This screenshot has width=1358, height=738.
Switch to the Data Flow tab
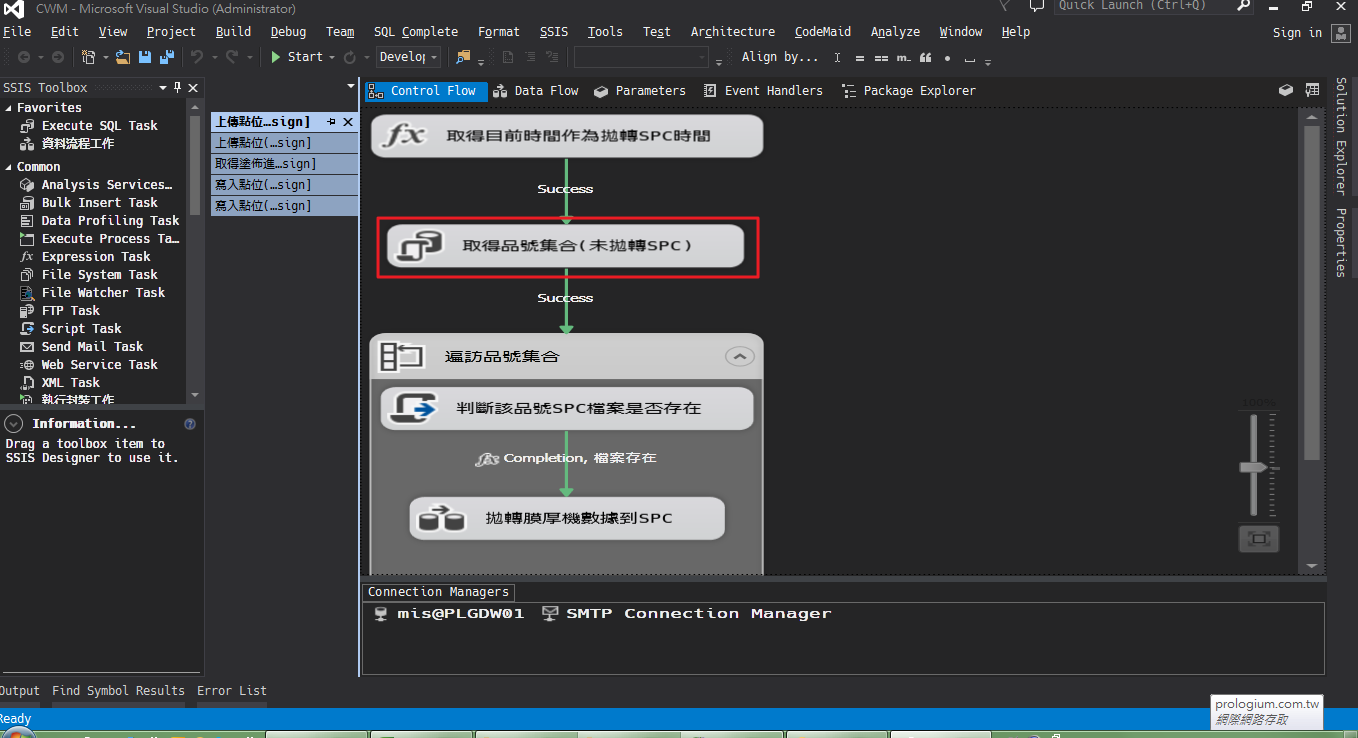(x=536, y=91)
